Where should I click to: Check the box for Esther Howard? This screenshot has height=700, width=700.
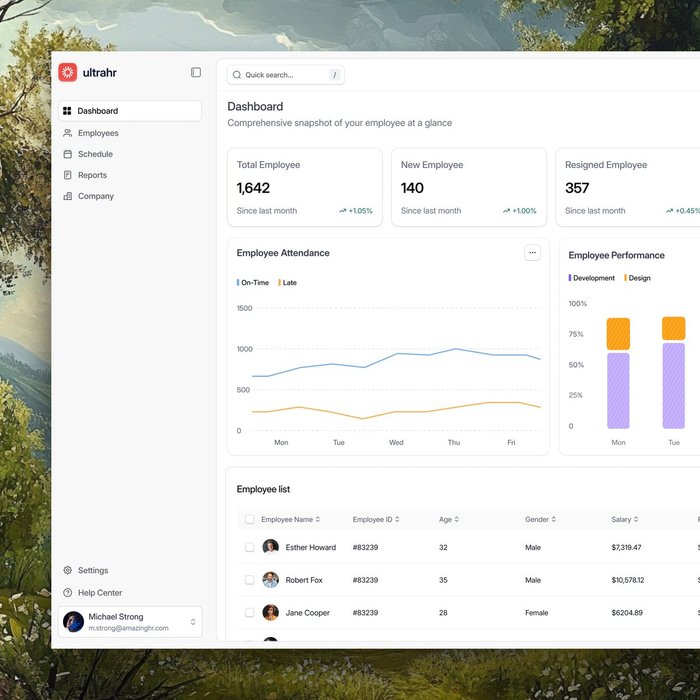point(249,547)
